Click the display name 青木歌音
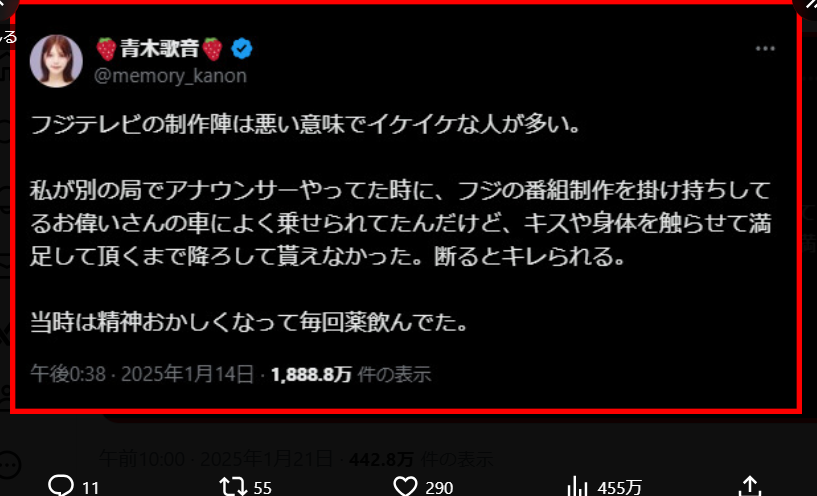 tap(159, 49)
